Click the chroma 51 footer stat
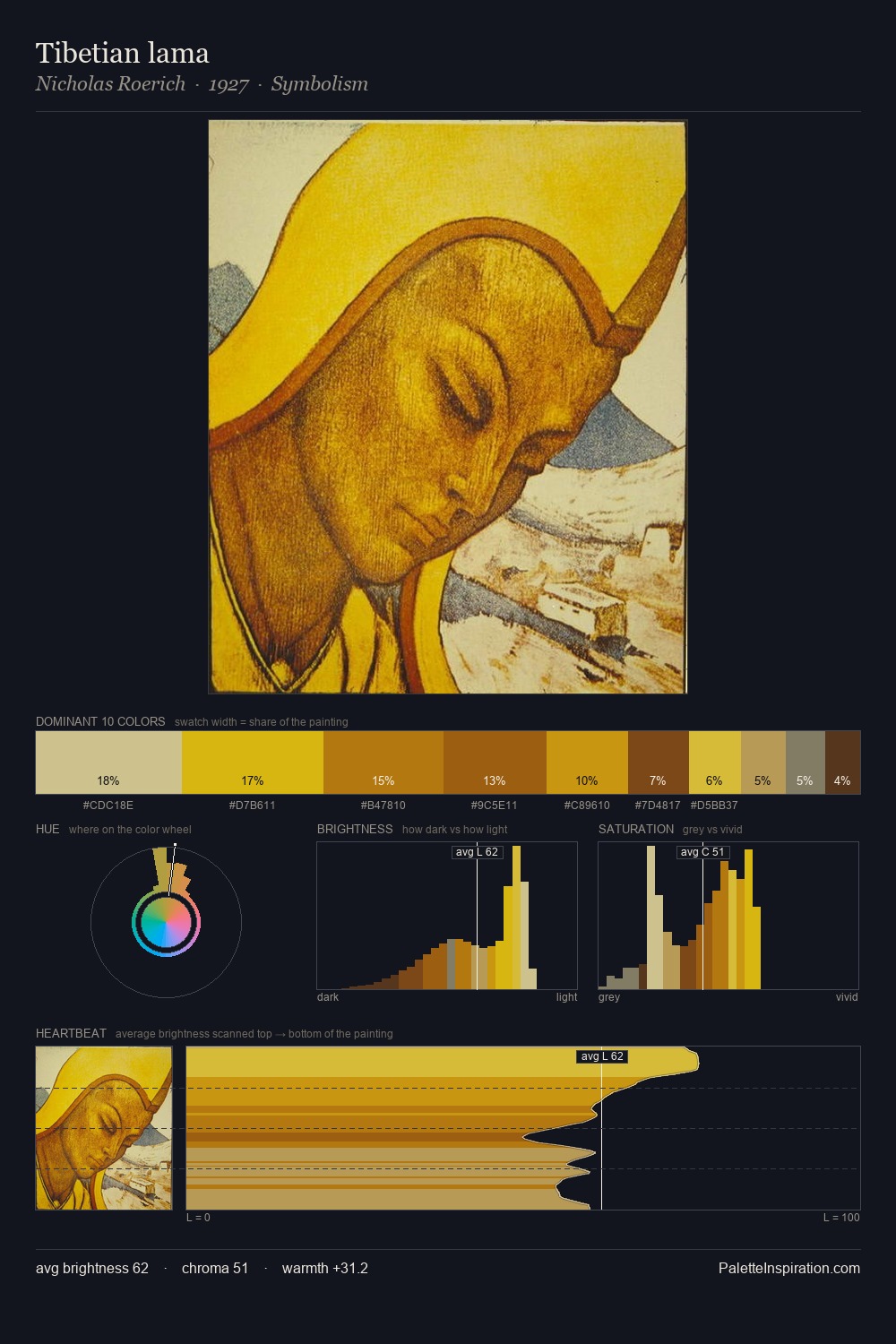This screenshot has height=1344, width=896. (215, 1268)
